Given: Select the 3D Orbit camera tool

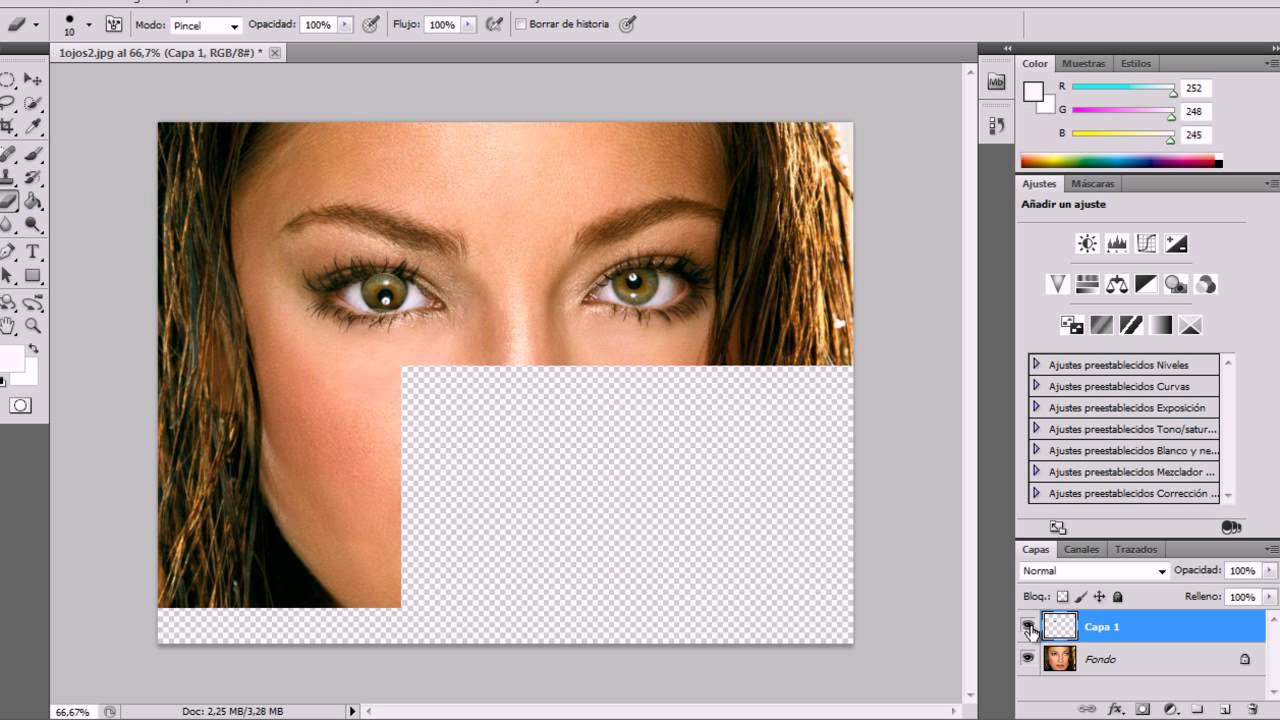Looking at the screenshot, I should click(x=33, y=303).
